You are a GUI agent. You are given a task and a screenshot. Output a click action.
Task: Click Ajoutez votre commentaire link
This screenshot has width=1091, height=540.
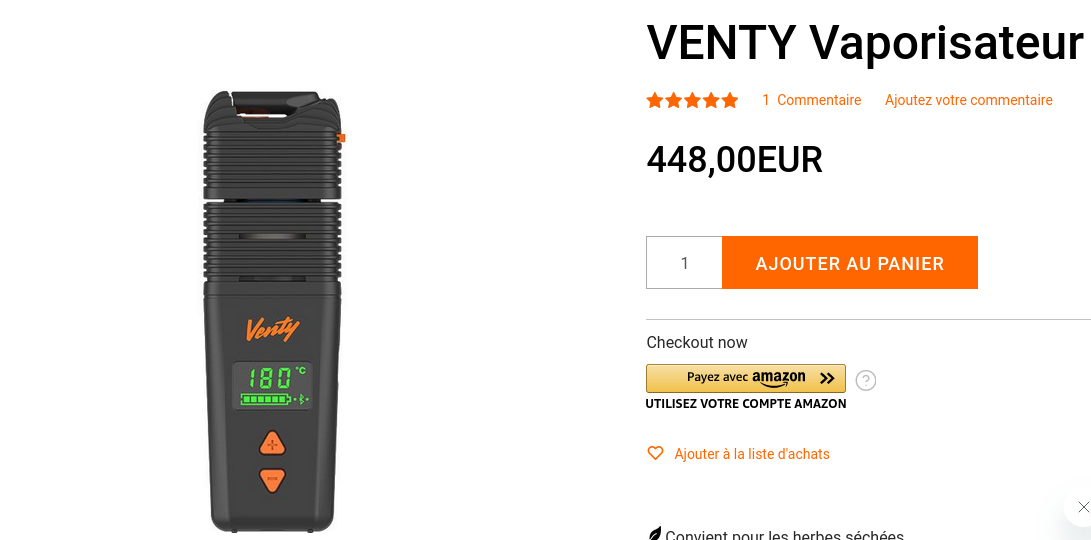point(969,100)
